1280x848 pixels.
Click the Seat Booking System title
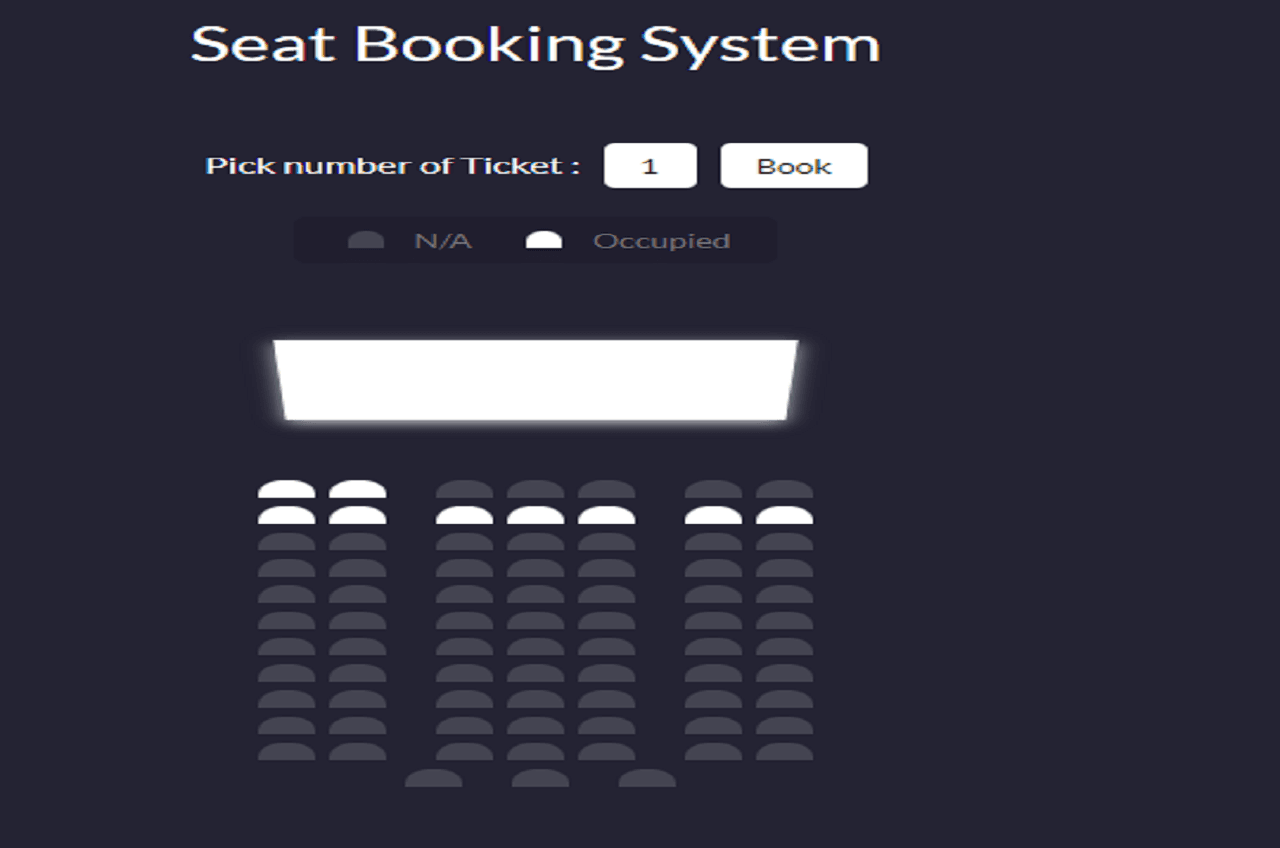[534, 43]
